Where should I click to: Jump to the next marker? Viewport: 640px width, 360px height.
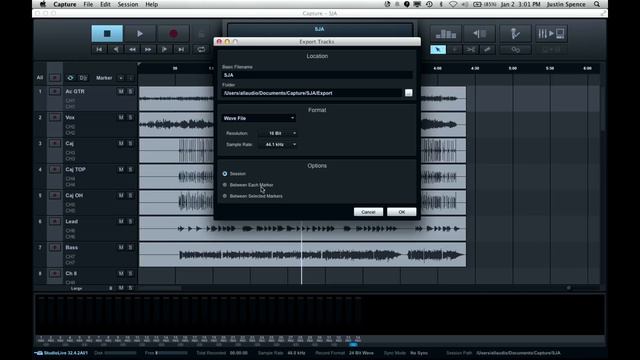coord(164,49)
